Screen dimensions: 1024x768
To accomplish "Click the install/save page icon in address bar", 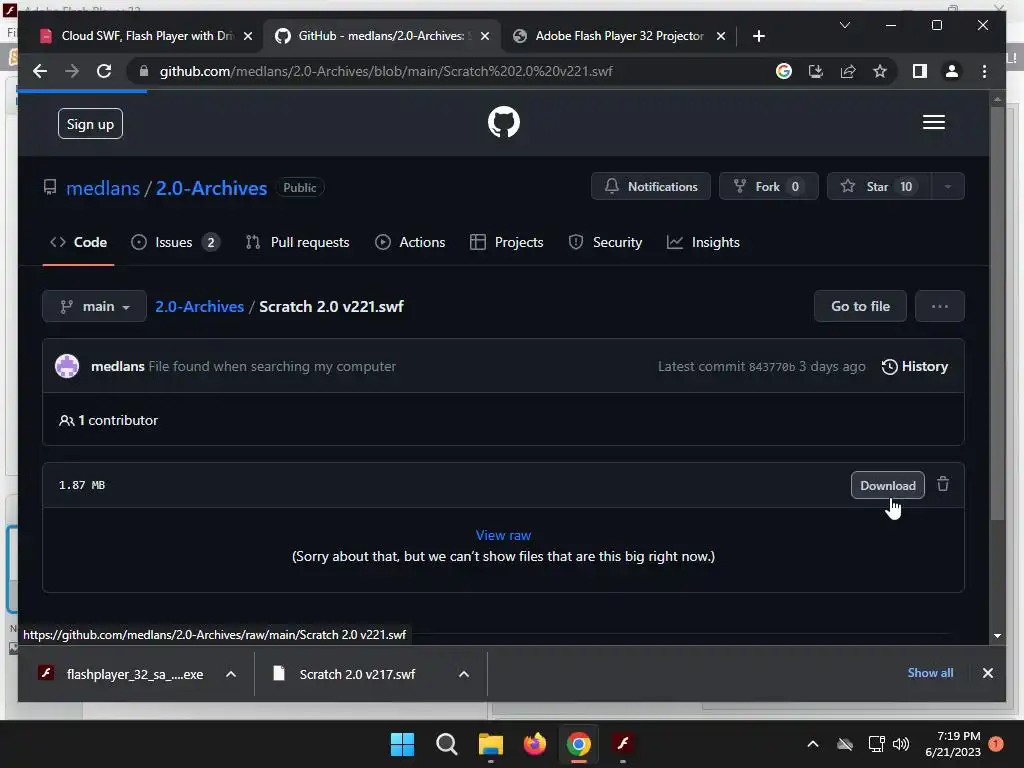I will (x=816, y=71).
